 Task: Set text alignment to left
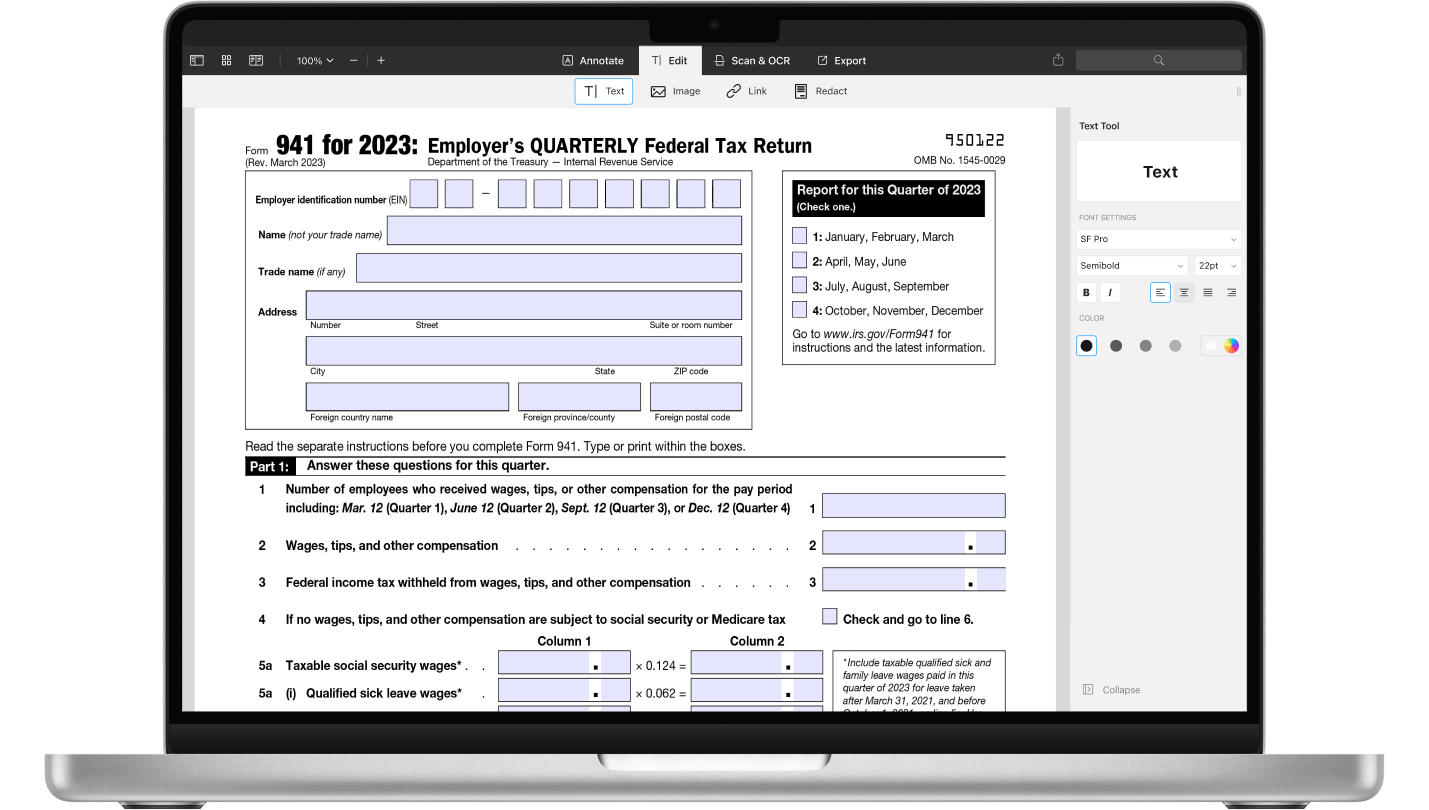tap(1160, 293)
